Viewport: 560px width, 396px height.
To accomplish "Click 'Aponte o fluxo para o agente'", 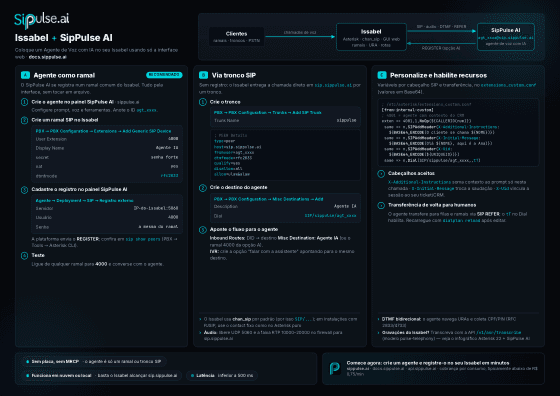I will pyautogui.click(x=244, y=230).
